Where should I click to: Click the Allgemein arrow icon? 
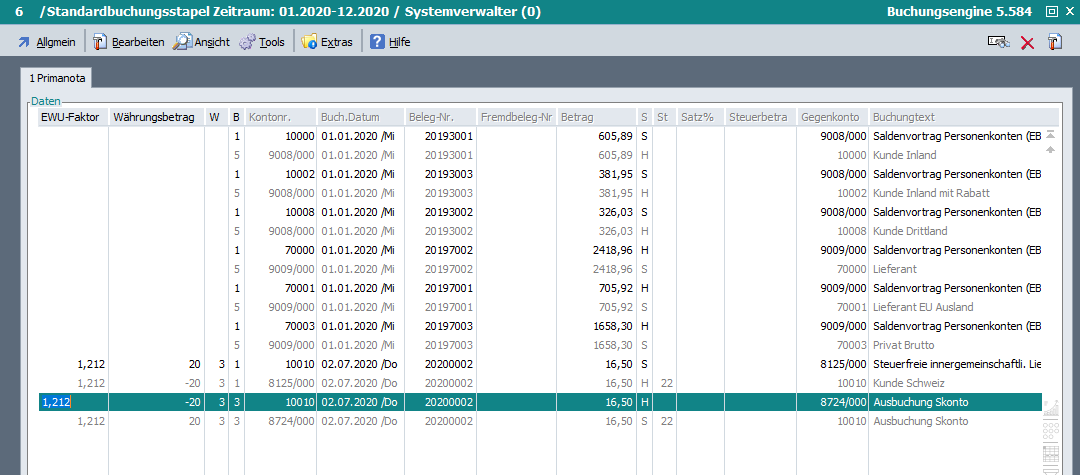pos(23,42)
